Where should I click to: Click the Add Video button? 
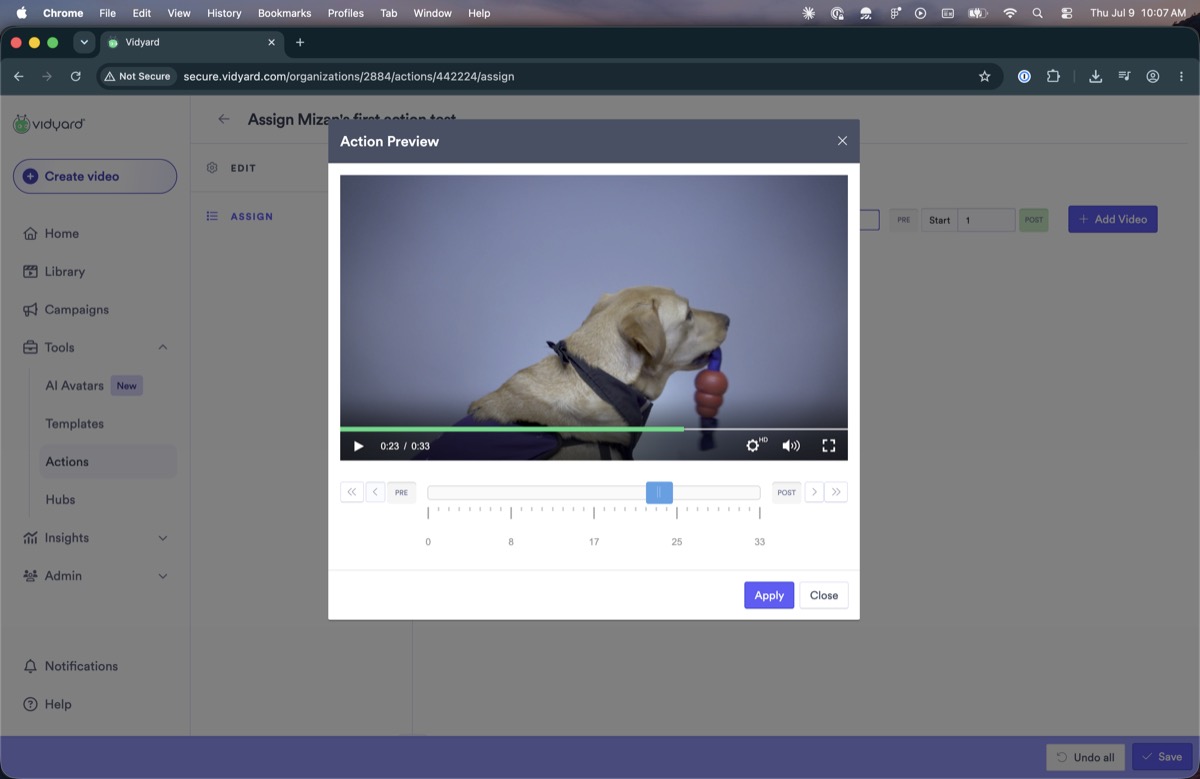pos(1113,219)
